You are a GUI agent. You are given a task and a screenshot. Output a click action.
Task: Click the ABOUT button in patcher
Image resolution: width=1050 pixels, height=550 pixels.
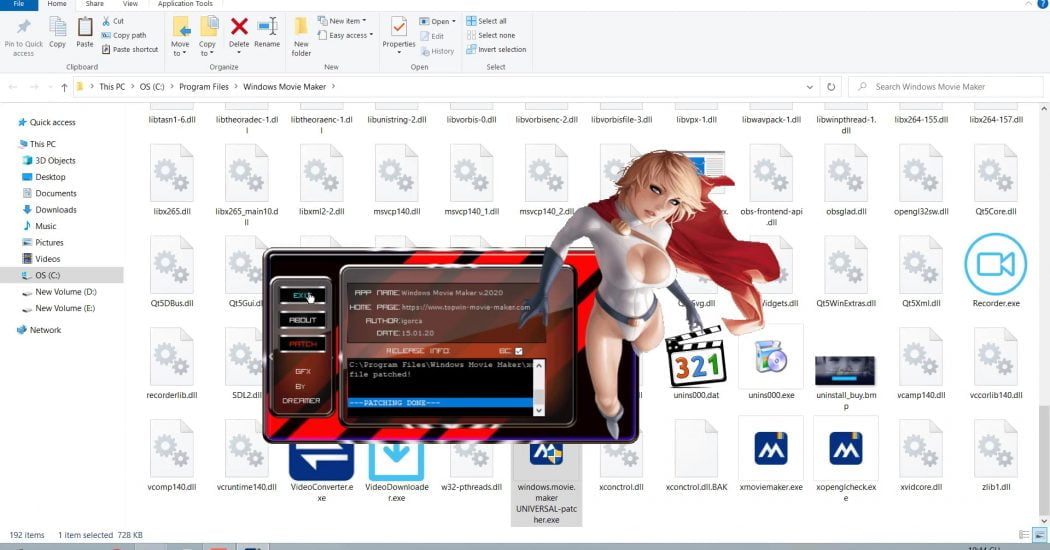(x=302, y=320)
